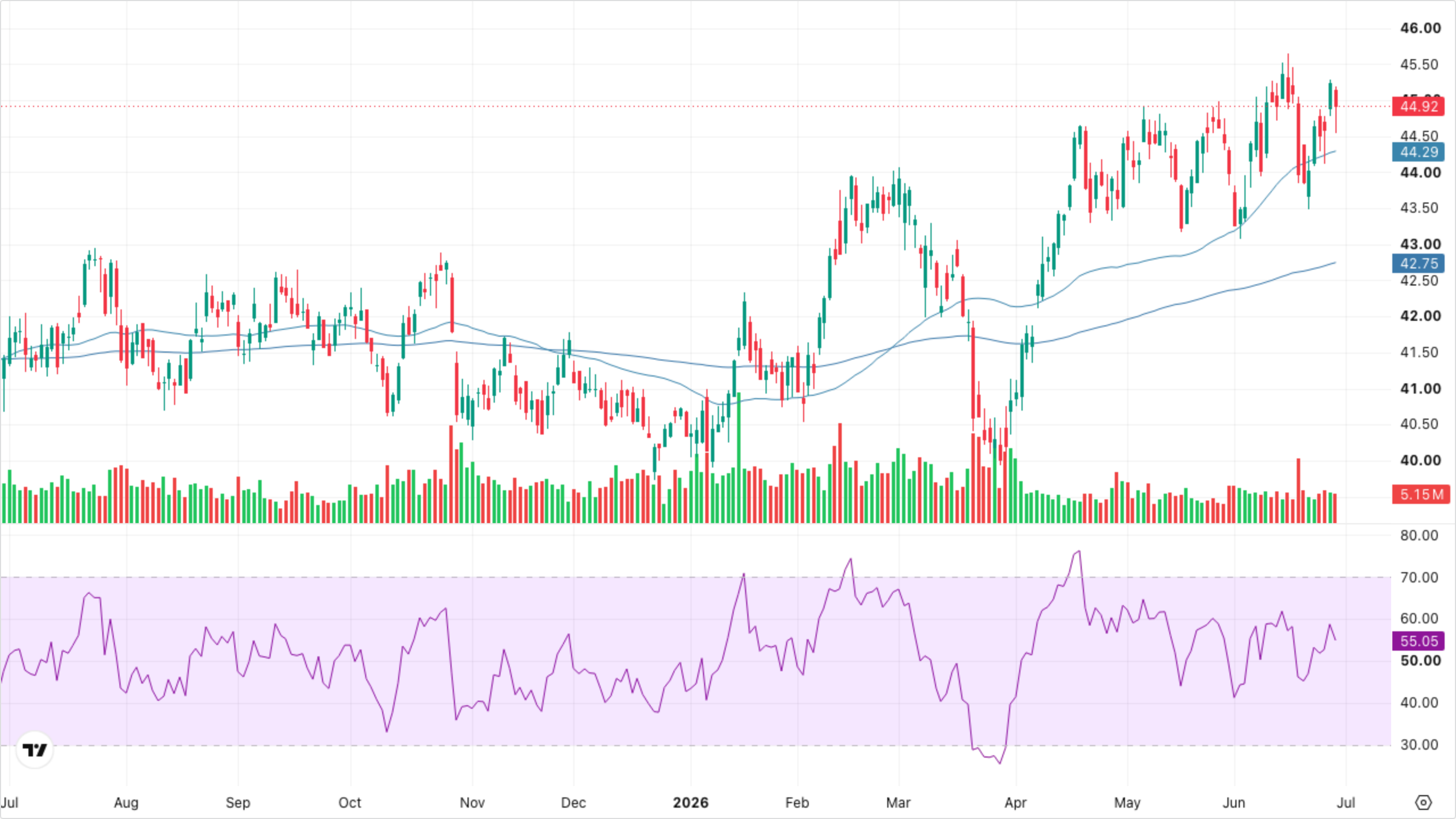The image size is (1456, 819).
Task: Click the 30.00 RSI axis label
Action: [1419, 744]
